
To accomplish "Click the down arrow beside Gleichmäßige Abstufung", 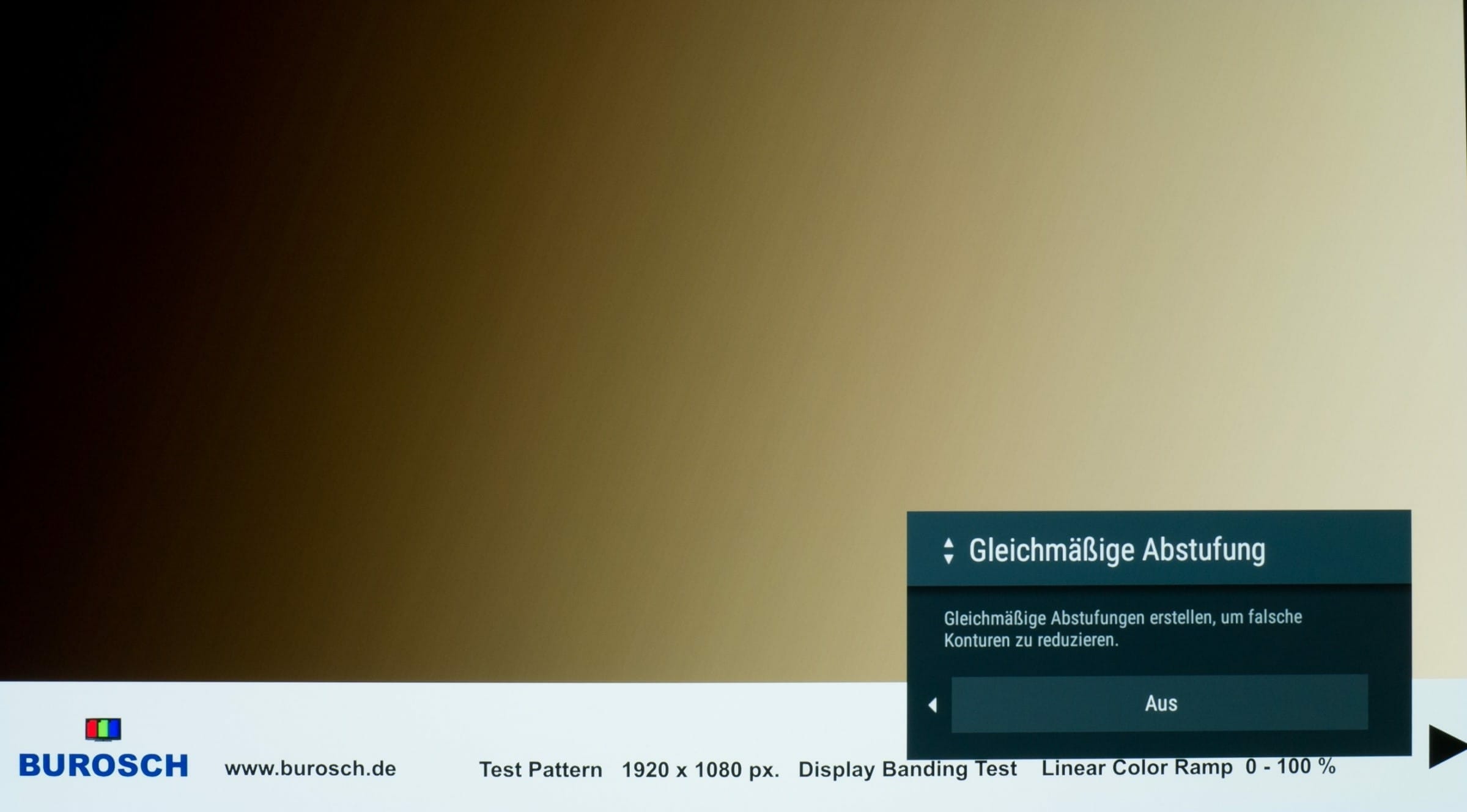I will point(948,558).
